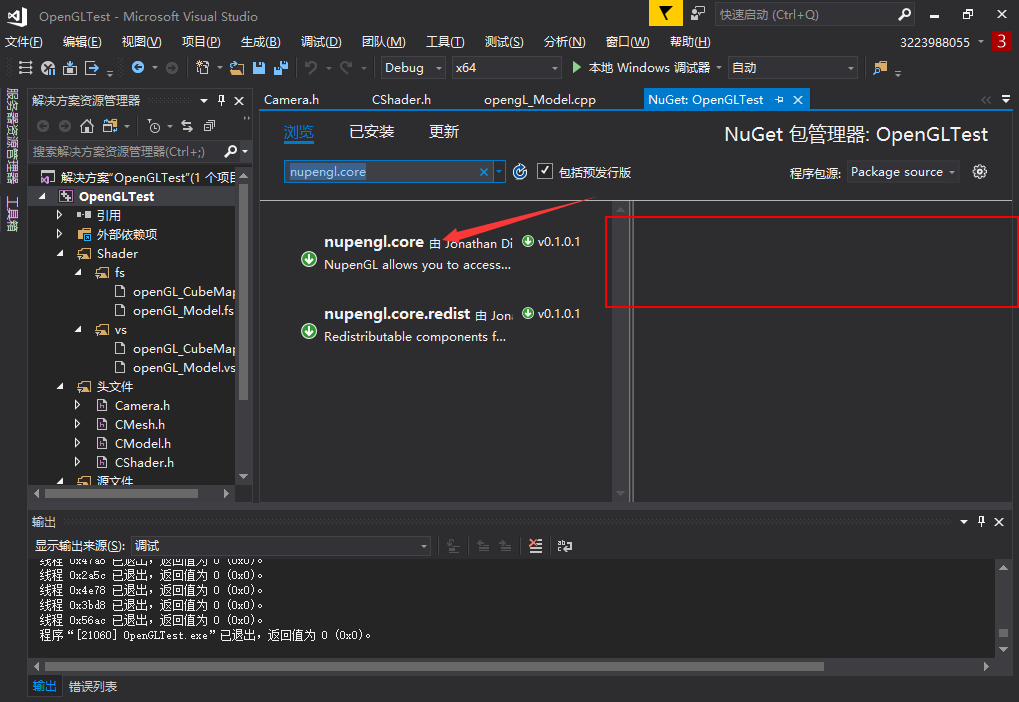The image size is (1019, 702).
Task: Click the home icon in solution explorer
Action: pyautogui.click(x=86, y=126)
